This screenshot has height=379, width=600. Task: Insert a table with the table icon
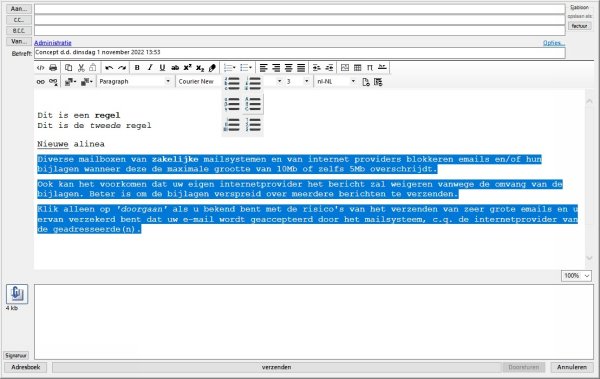(x=357, y=68)
